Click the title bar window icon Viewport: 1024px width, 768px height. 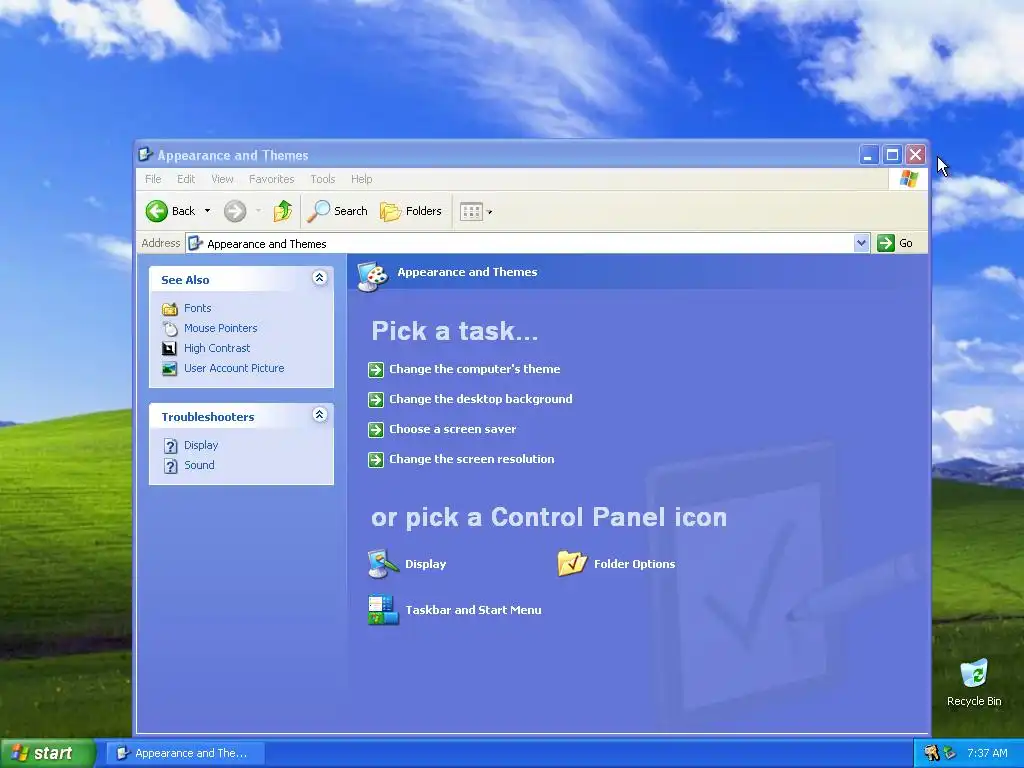[146, 155]
